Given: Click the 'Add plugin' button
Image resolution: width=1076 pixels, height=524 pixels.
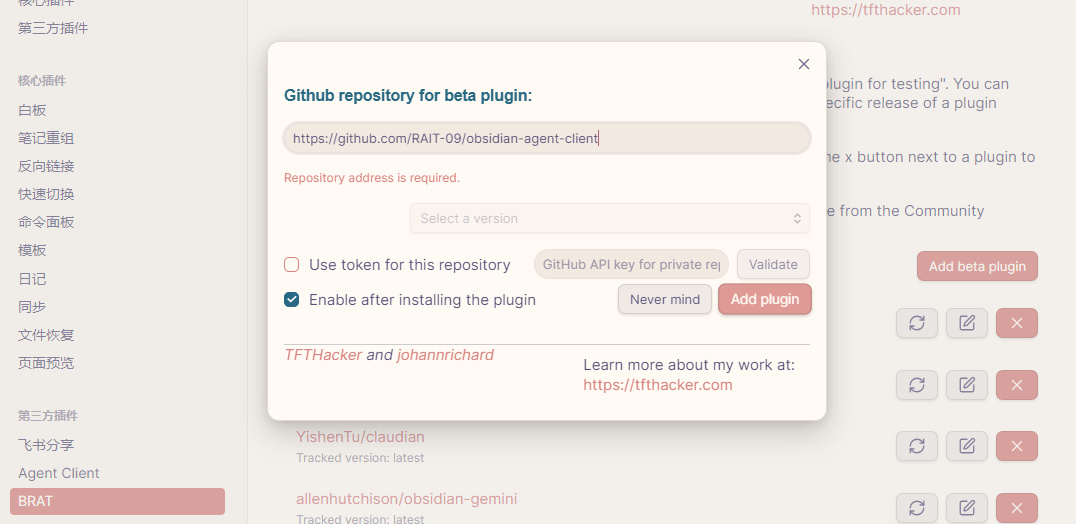Looking at the screenshot, I should pyautogui.click(x=764, y=299).
